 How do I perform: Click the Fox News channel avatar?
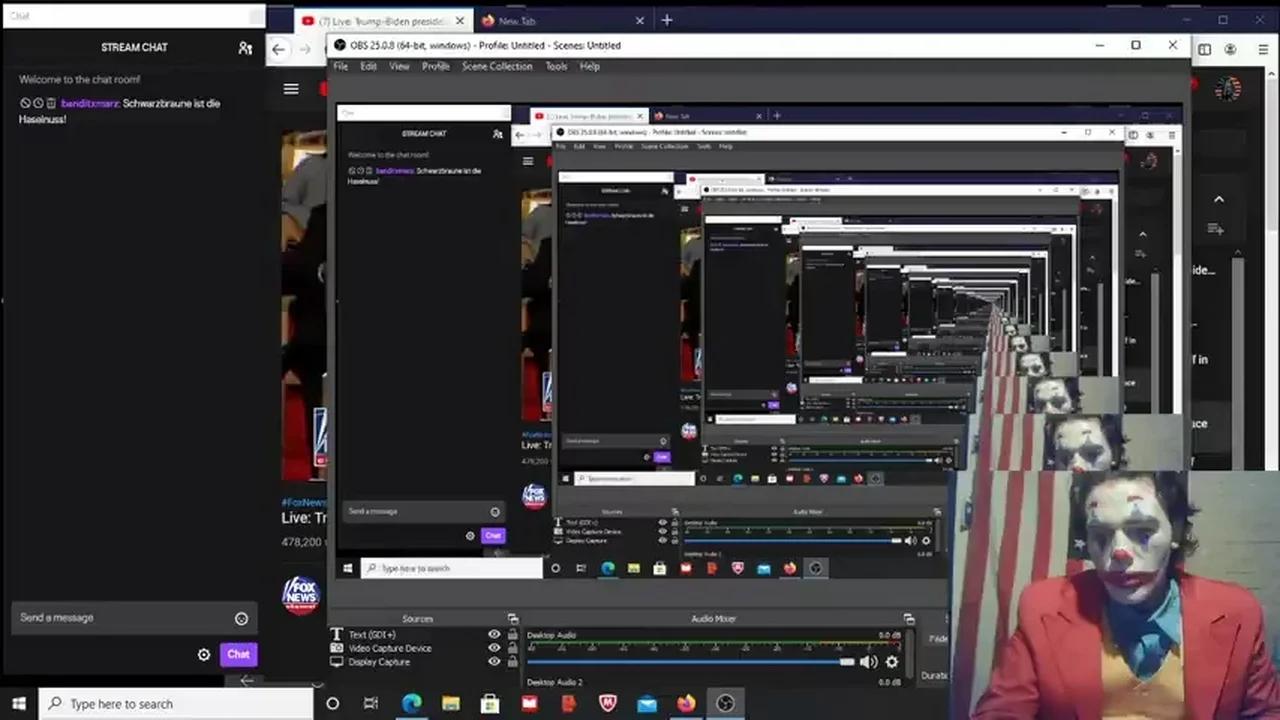(x=301, y=593)
